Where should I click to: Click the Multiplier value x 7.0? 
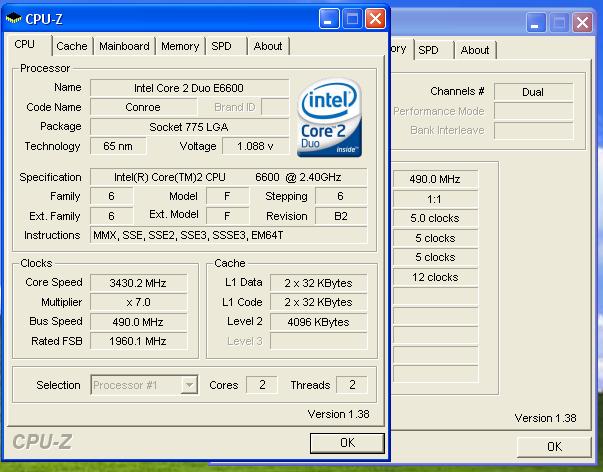(x=138, y=302)
